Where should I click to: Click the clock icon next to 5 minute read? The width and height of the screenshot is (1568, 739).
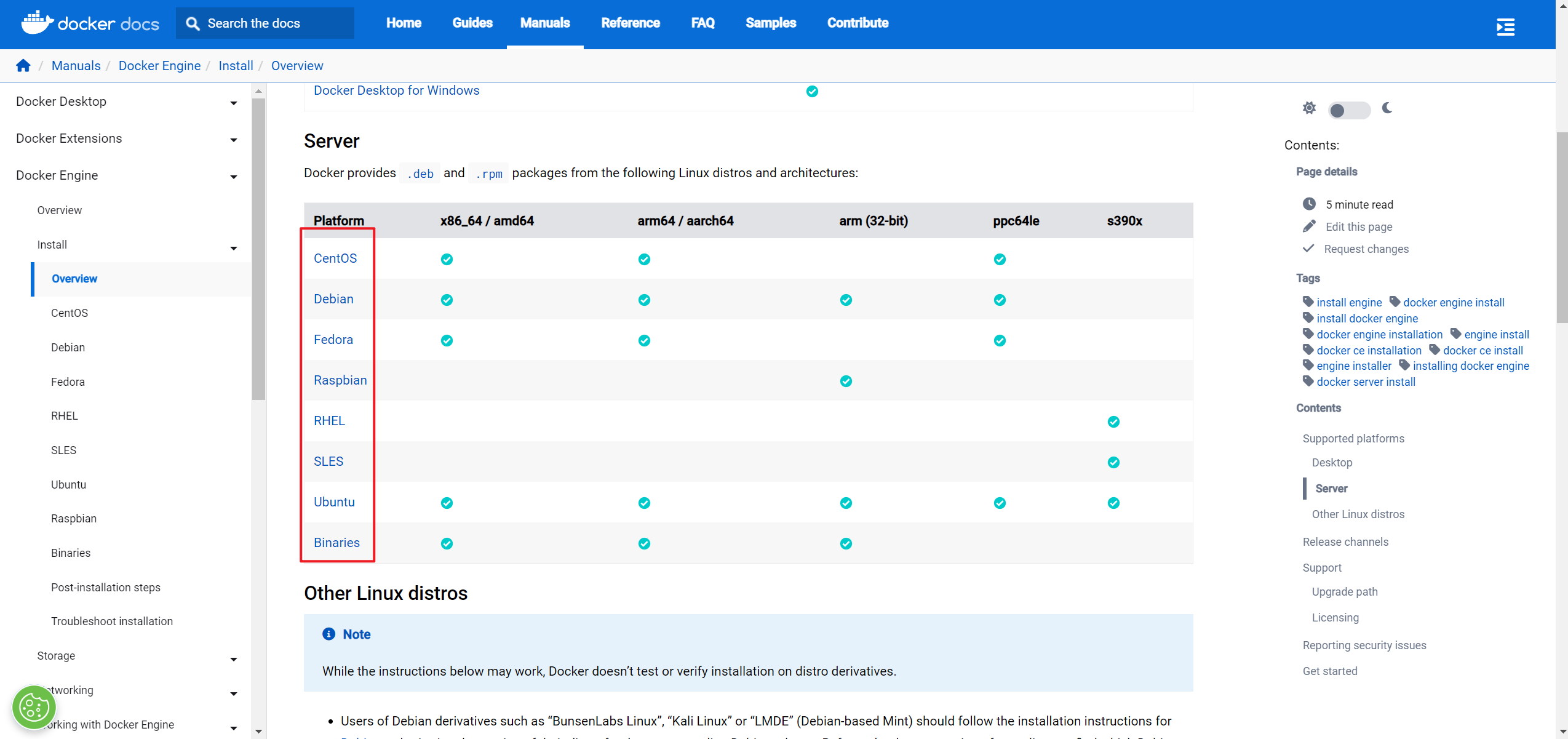pyautogui.click(x=1309, y=204)
